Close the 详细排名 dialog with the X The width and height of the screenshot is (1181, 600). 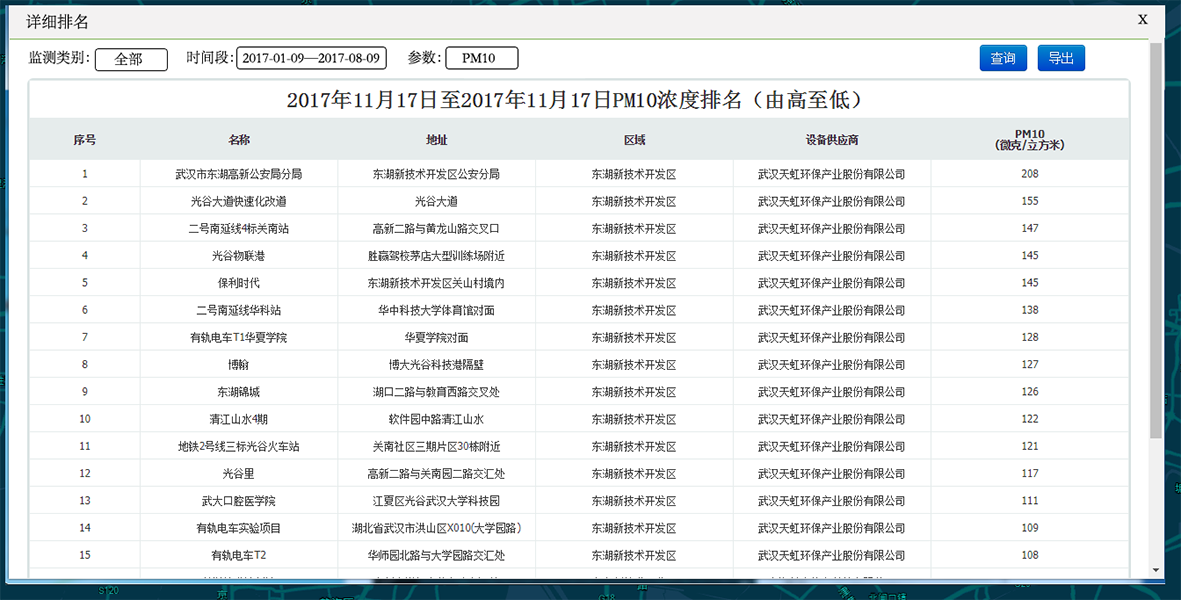[x=1142, y=19]
